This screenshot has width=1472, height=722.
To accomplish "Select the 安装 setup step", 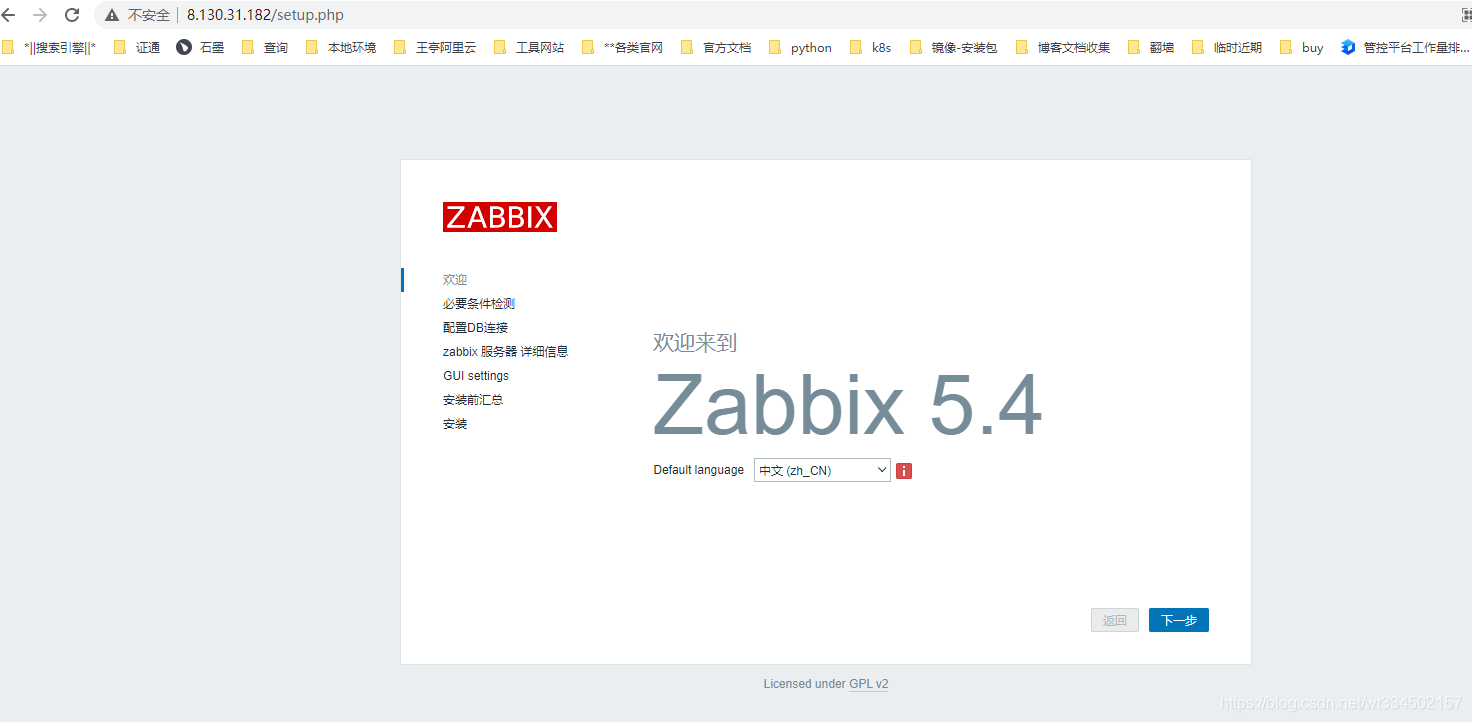I will coord(455,424).
